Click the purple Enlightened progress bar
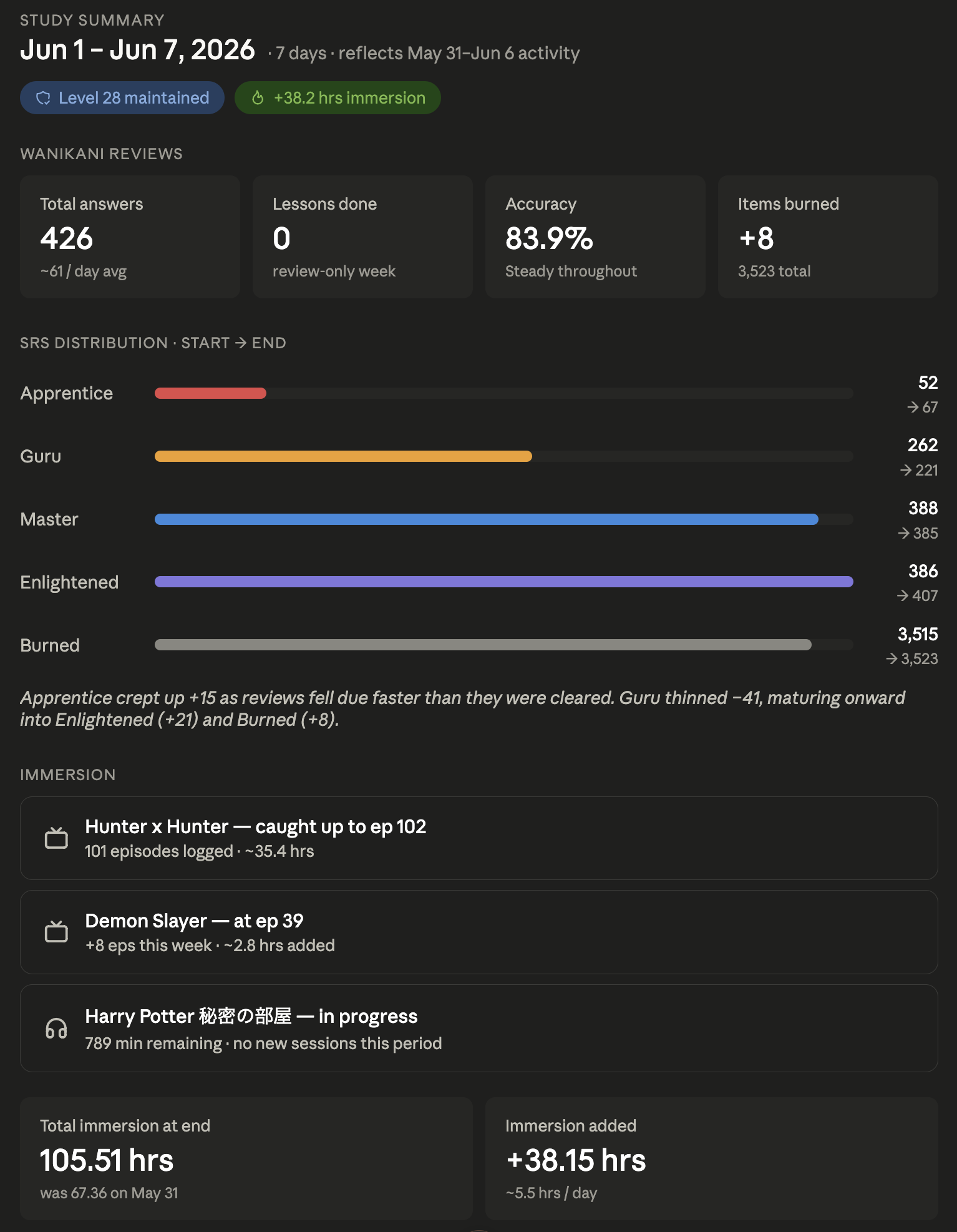The height and width of the screenshot is (1232, 957). [504, 582]
